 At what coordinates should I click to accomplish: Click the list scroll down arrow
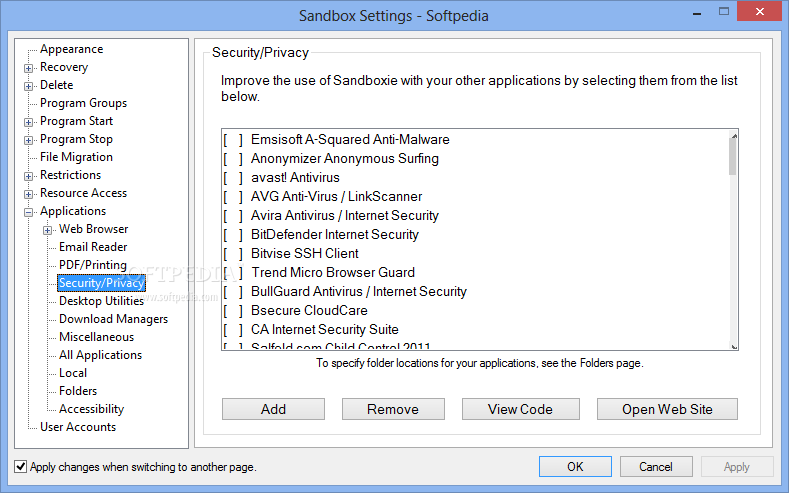(x=734, y=346)
